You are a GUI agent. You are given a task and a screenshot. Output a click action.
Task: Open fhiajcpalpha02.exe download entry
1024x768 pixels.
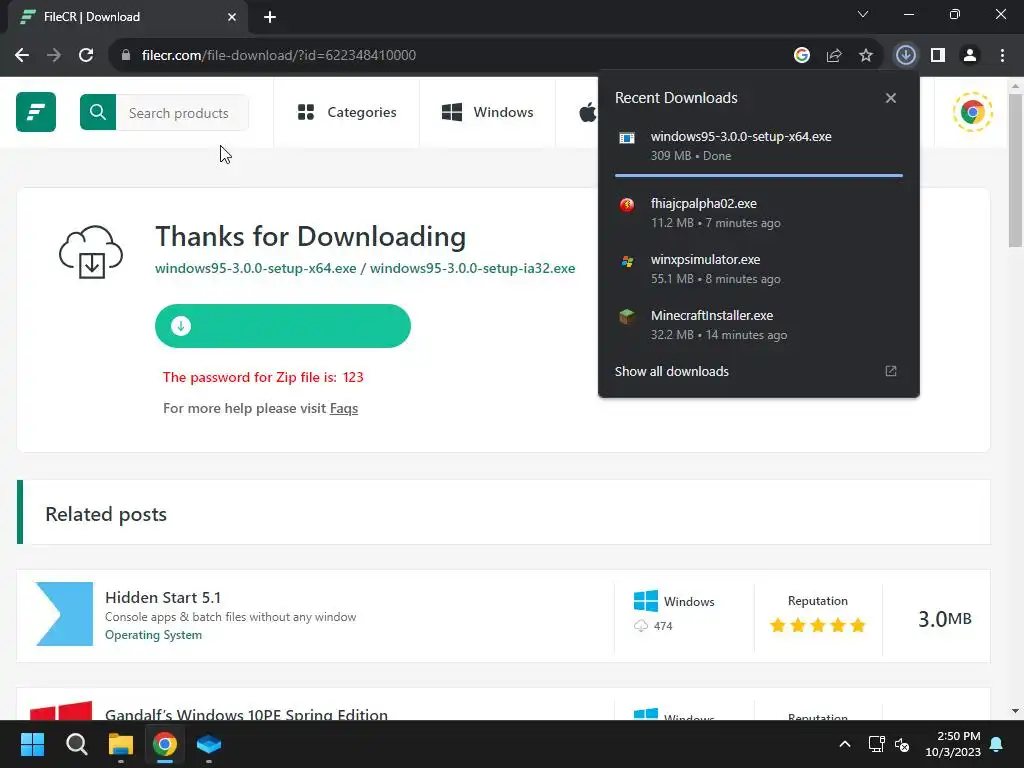click(x=759, y=213)
